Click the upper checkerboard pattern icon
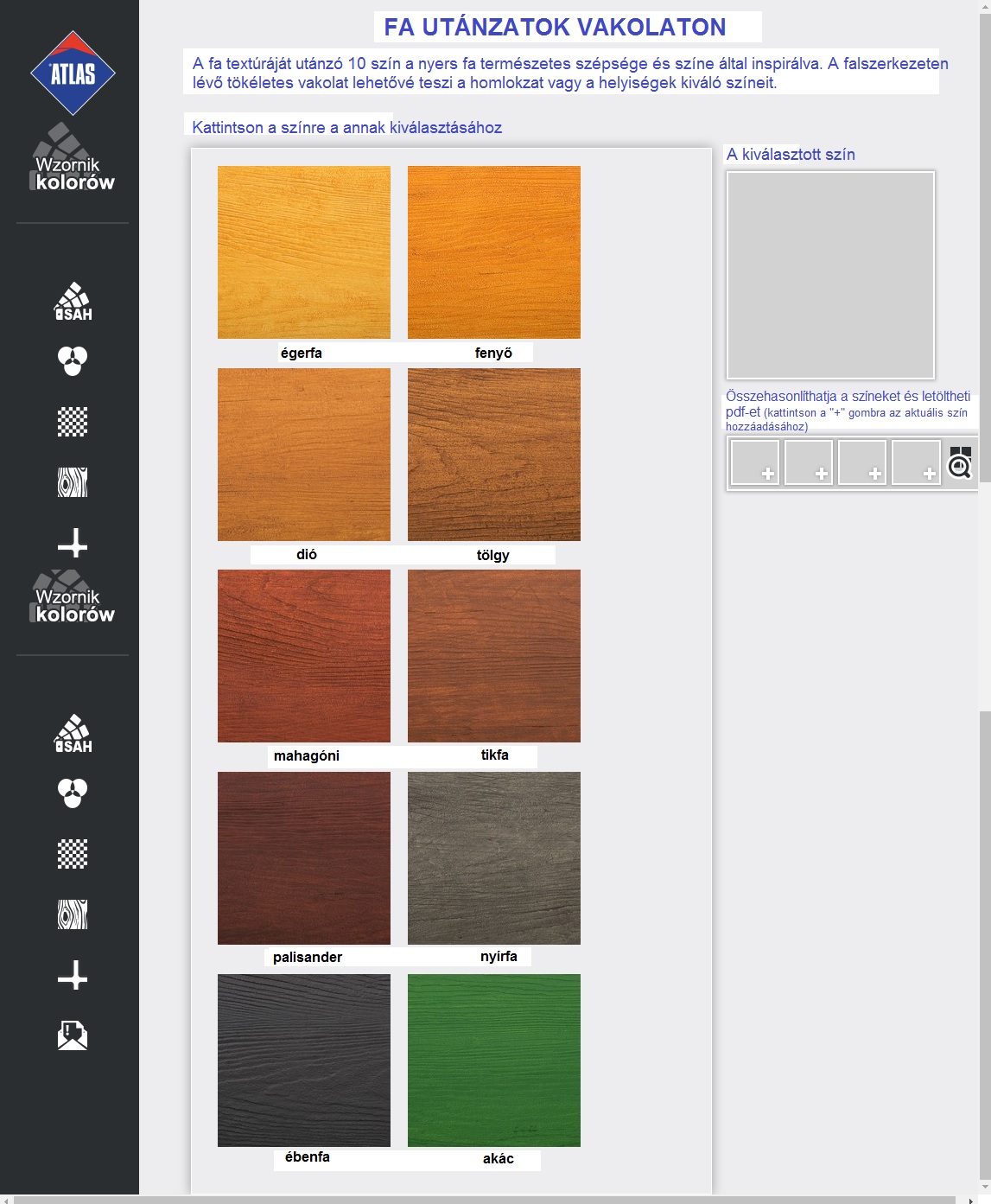This screenshot has width=991, height=1204. coord(73,422)
